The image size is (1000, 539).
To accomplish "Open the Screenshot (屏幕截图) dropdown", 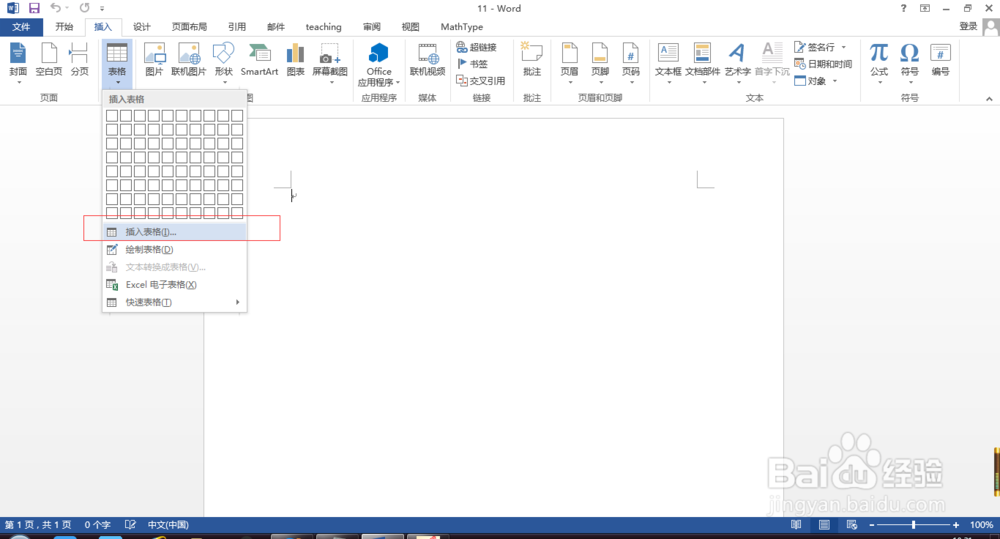I will tap(330, 62).
